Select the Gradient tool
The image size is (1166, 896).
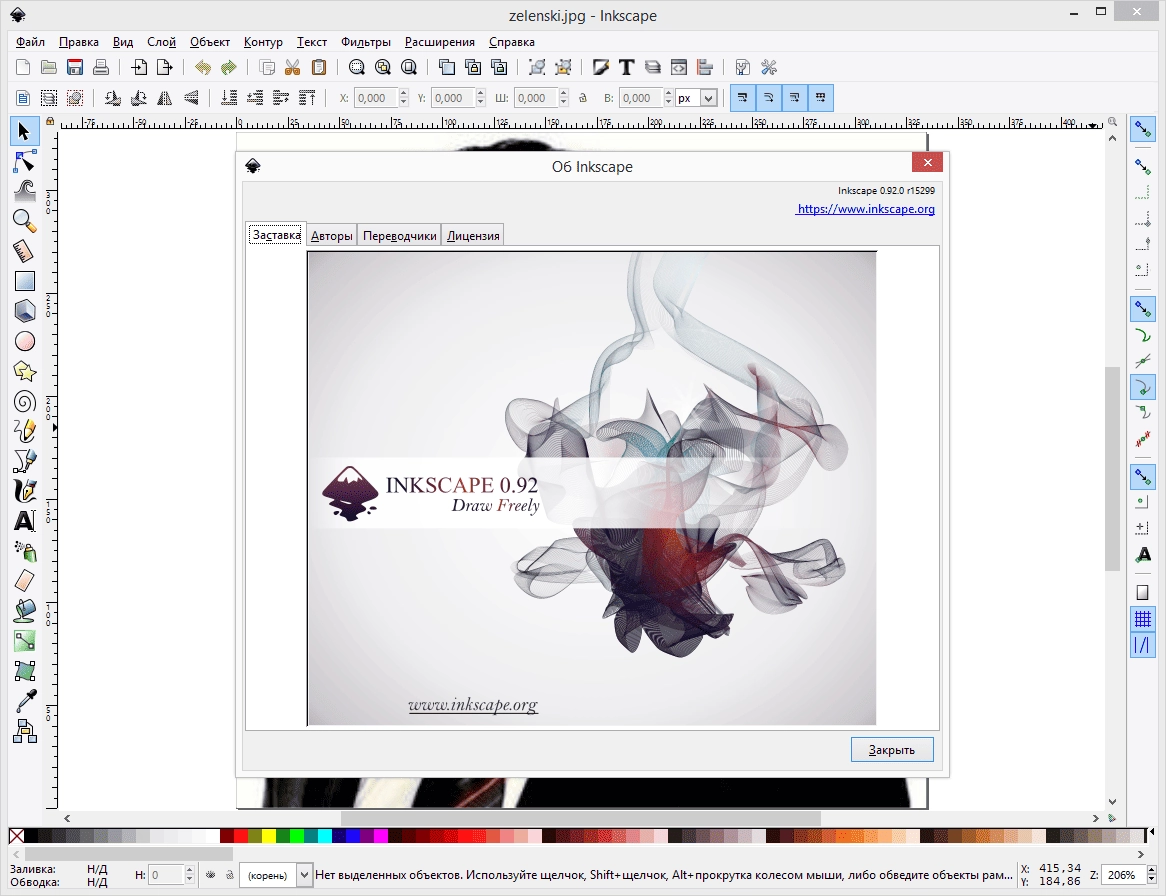tap(25, 641)
